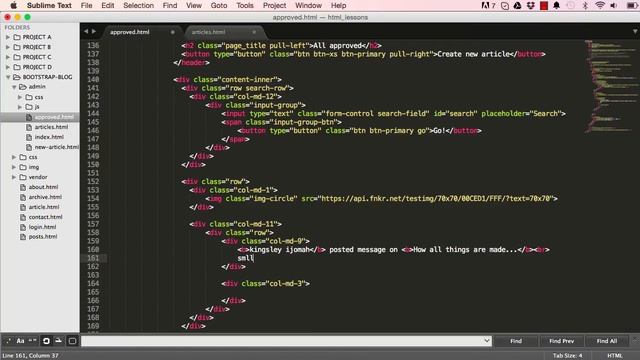Open login.html from the sidebar
Image resolution: width=640 pixels, height=360 pixels.
[x=42, y=227]
